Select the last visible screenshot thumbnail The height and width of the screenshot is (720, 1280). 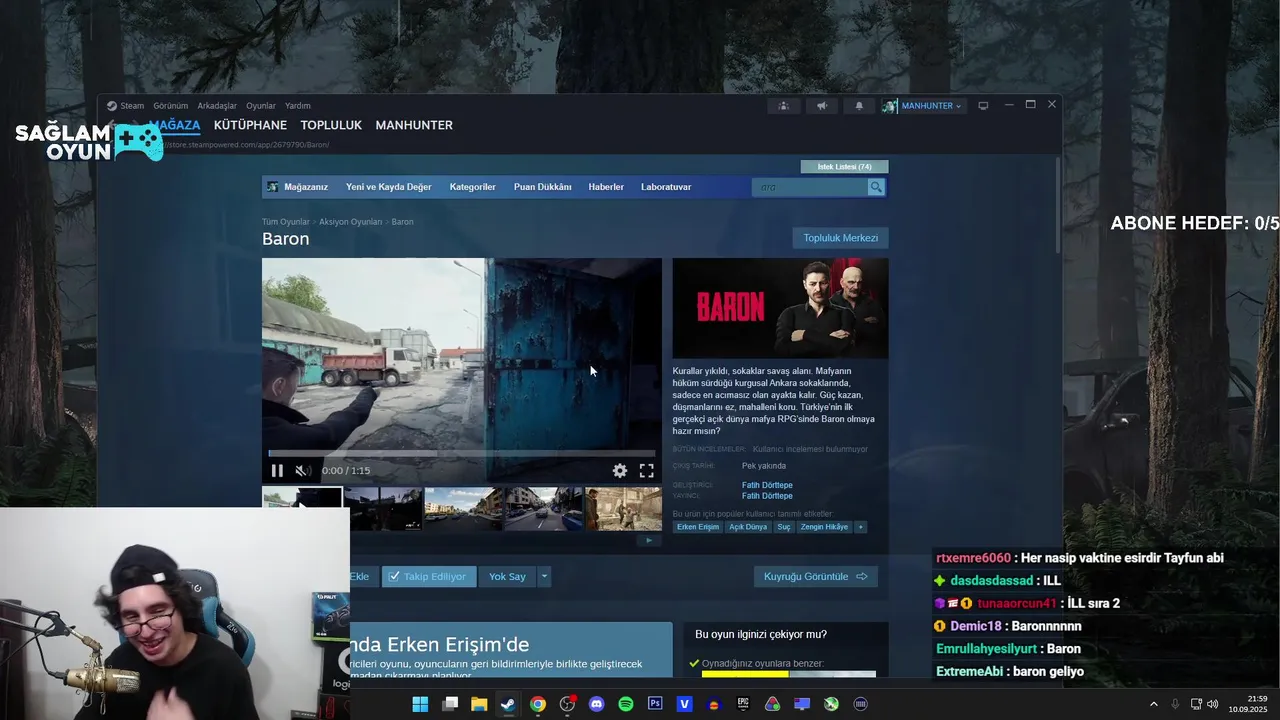click(x=623, y=509)
